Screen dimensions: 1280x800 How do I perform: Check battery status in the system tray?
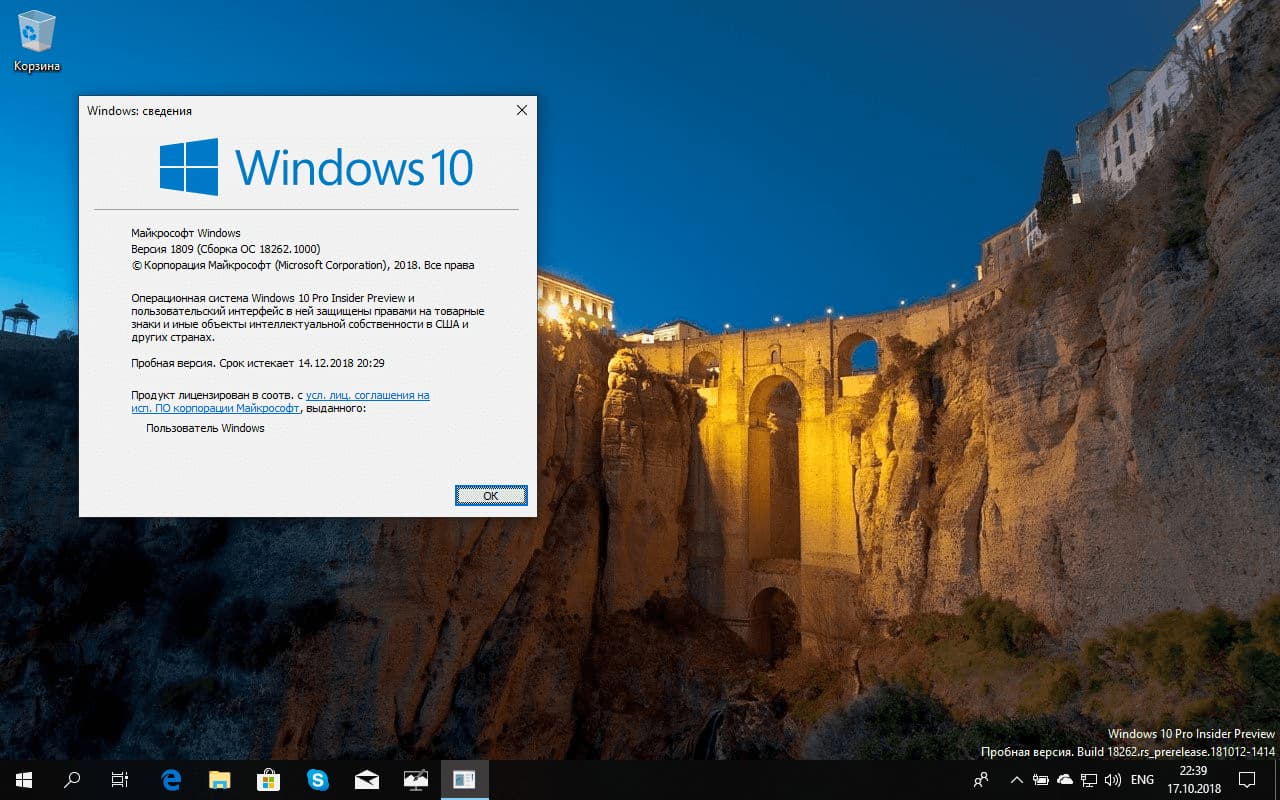[1041, 780]
